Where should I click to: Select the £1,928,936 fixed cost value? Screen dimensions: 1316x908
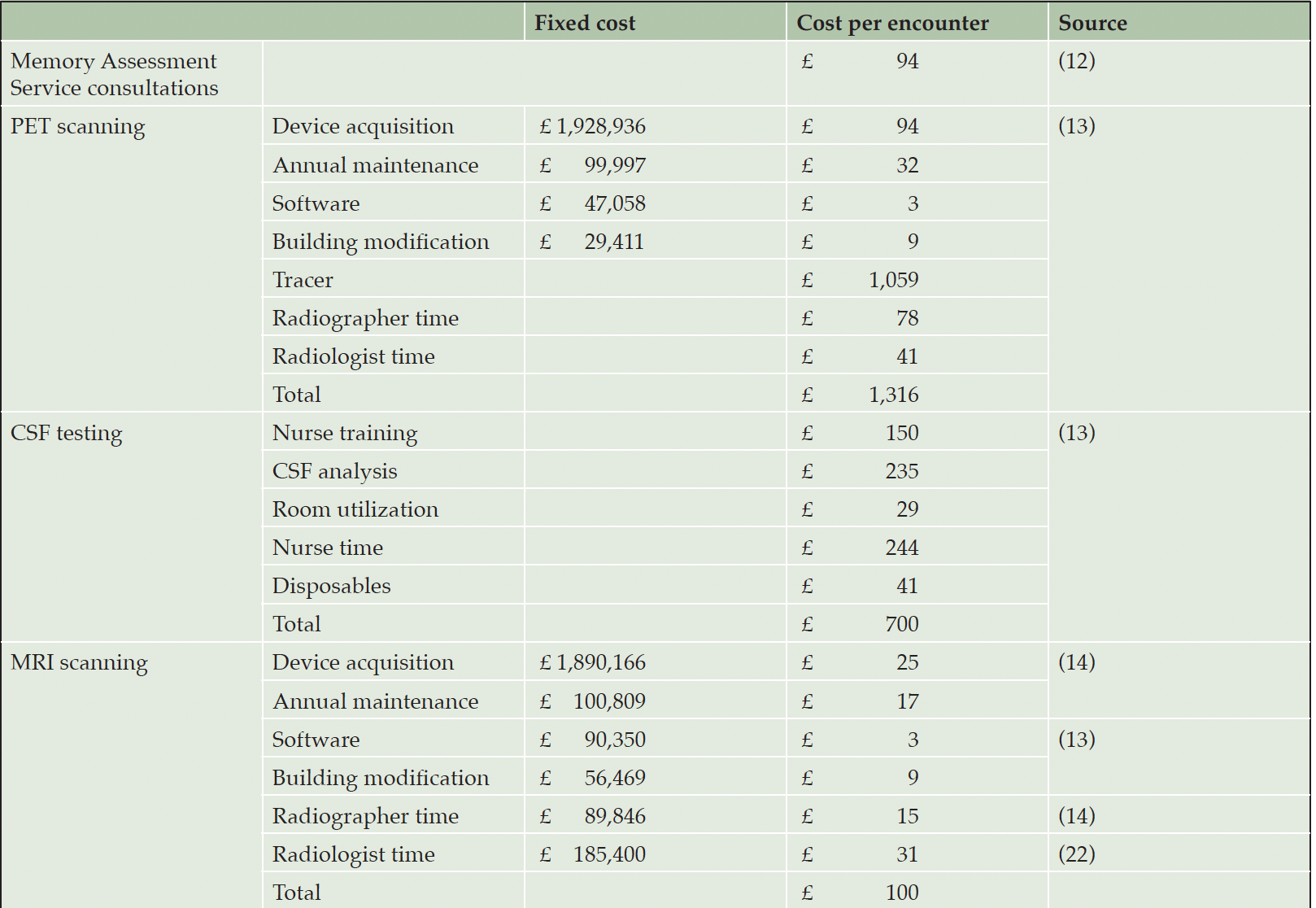point(592,126)
